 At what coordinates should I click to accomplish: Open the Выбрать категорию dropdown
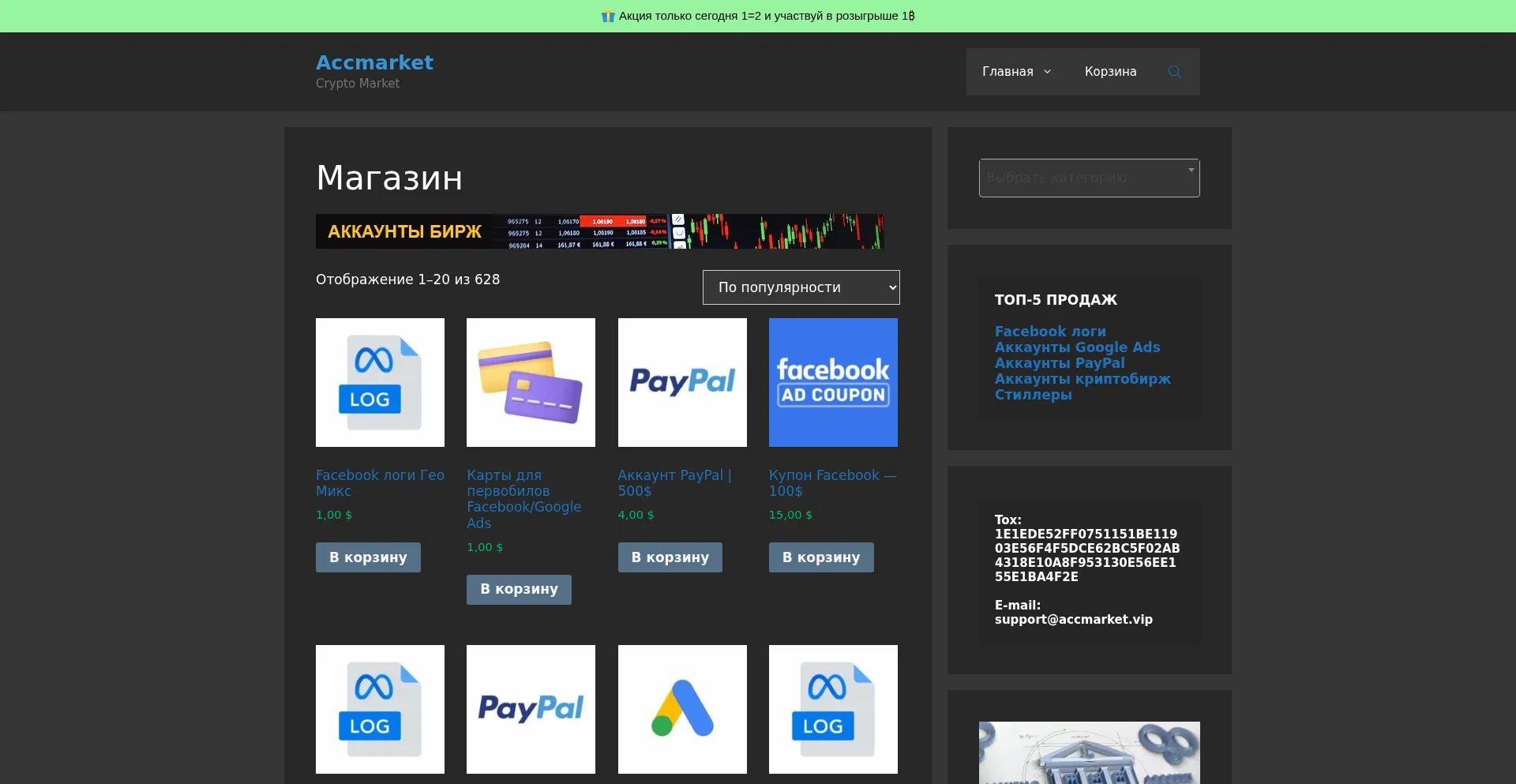click(x=1090, y=178)
